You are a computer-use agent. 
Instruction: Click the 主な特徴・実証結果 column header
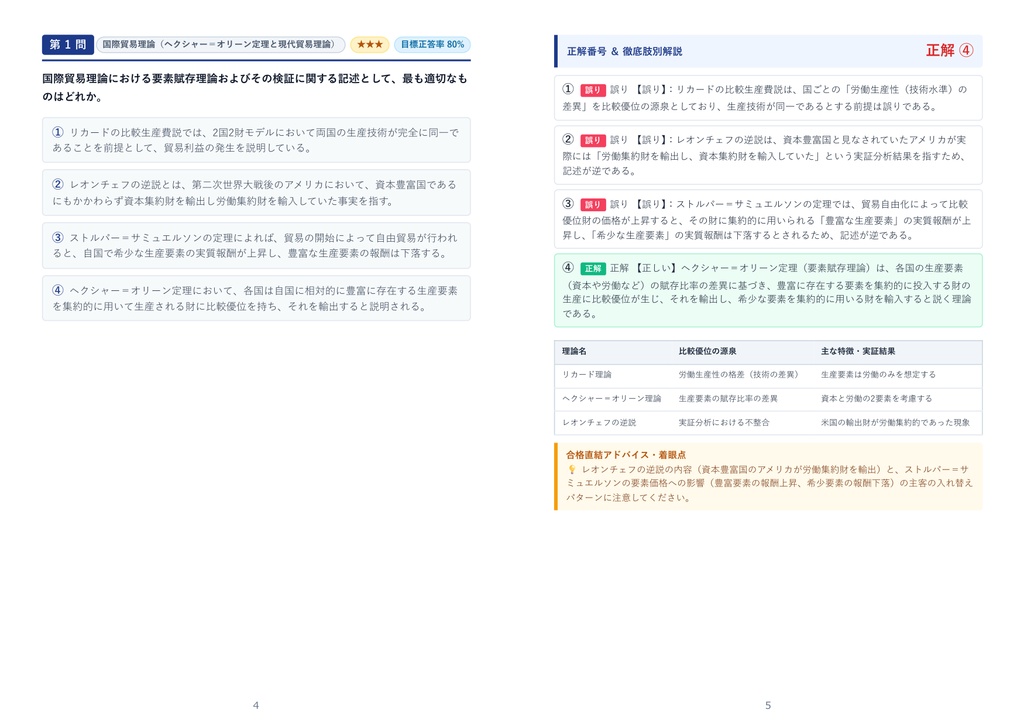[x=857, y=351]
